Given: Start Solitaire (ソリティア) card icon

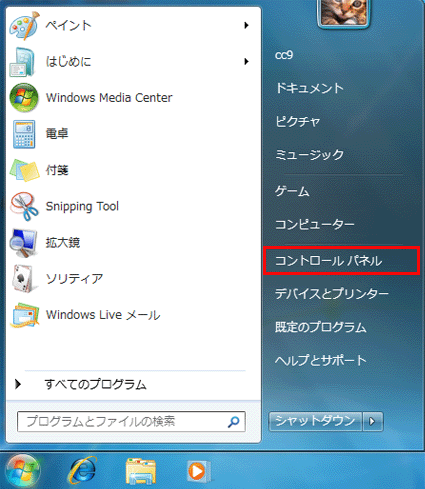Looking at the screenshot, I should 23,279.
